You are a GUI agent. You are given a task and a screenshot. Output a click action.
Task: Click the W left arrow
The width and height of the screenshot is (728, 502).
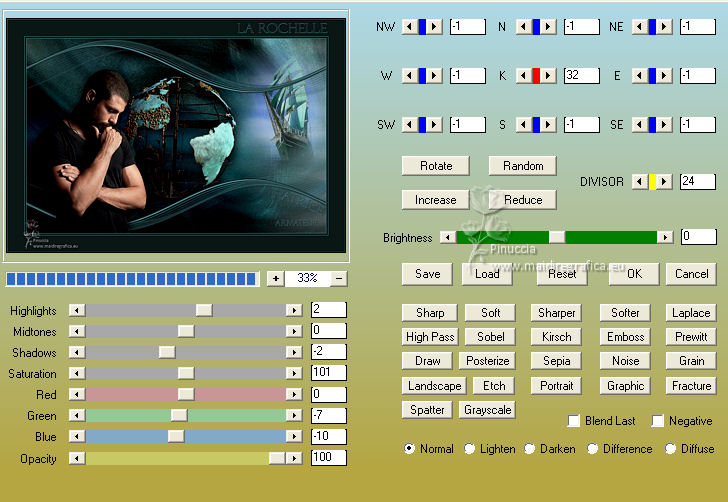coord(410,75)
